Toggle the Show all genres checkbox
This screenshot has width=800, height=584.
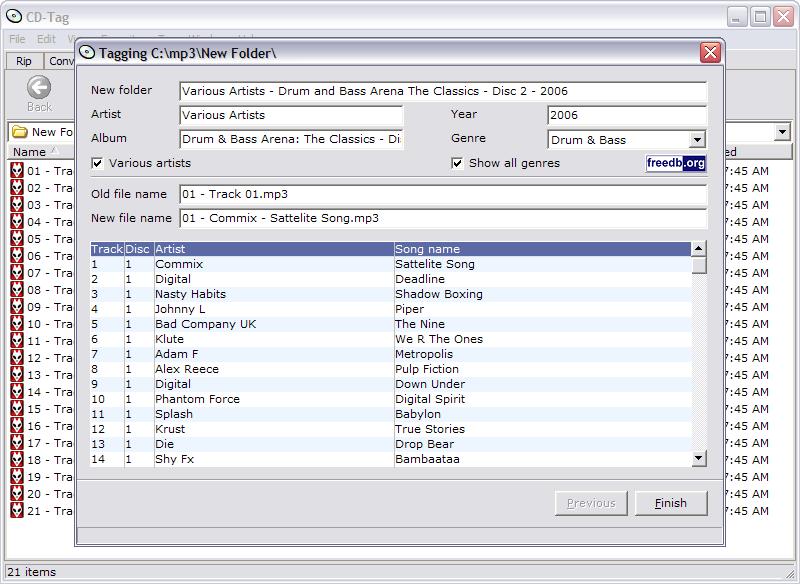[458, 163]
